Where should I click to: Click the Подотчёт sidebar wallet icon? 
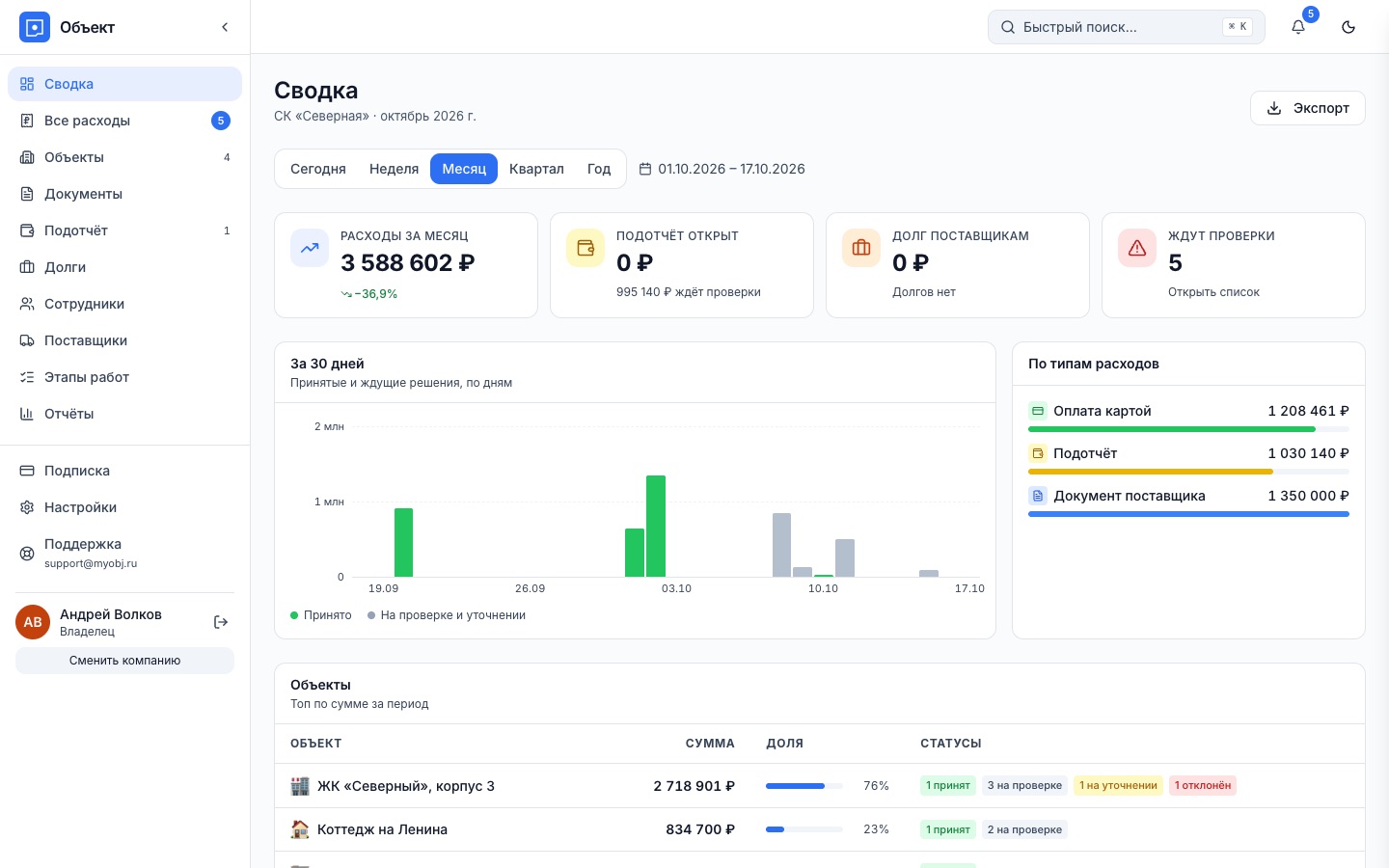pos(27,231)
